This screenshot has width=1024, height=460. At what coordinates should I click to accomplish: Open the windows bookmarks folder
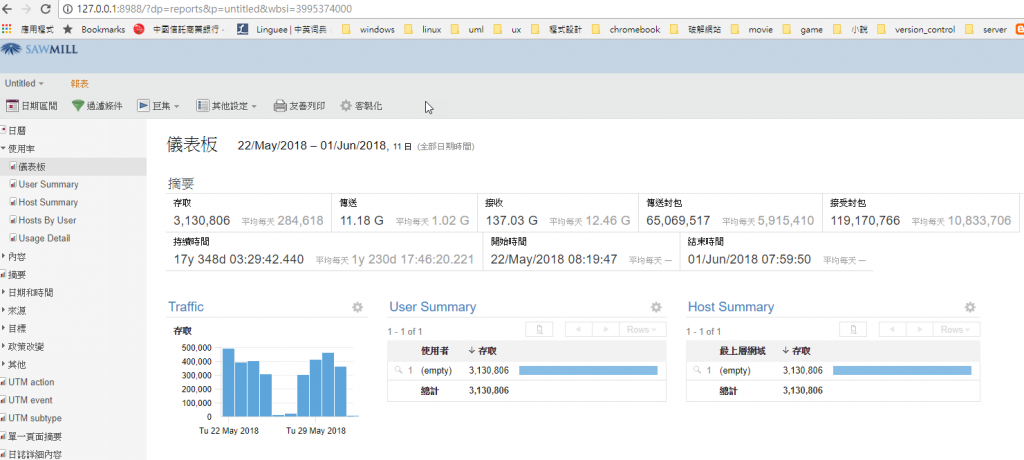370,29
